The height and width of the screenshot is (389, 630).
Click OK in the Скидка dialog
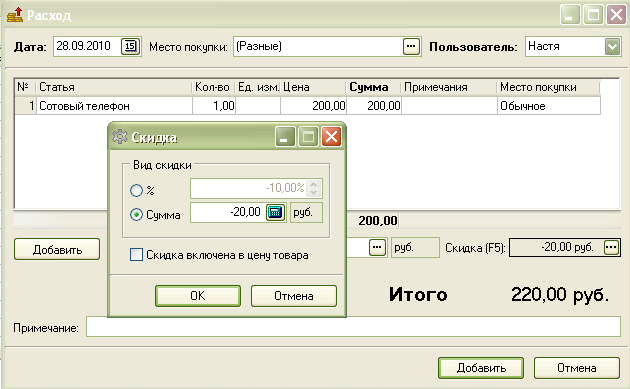click(198, 296)
